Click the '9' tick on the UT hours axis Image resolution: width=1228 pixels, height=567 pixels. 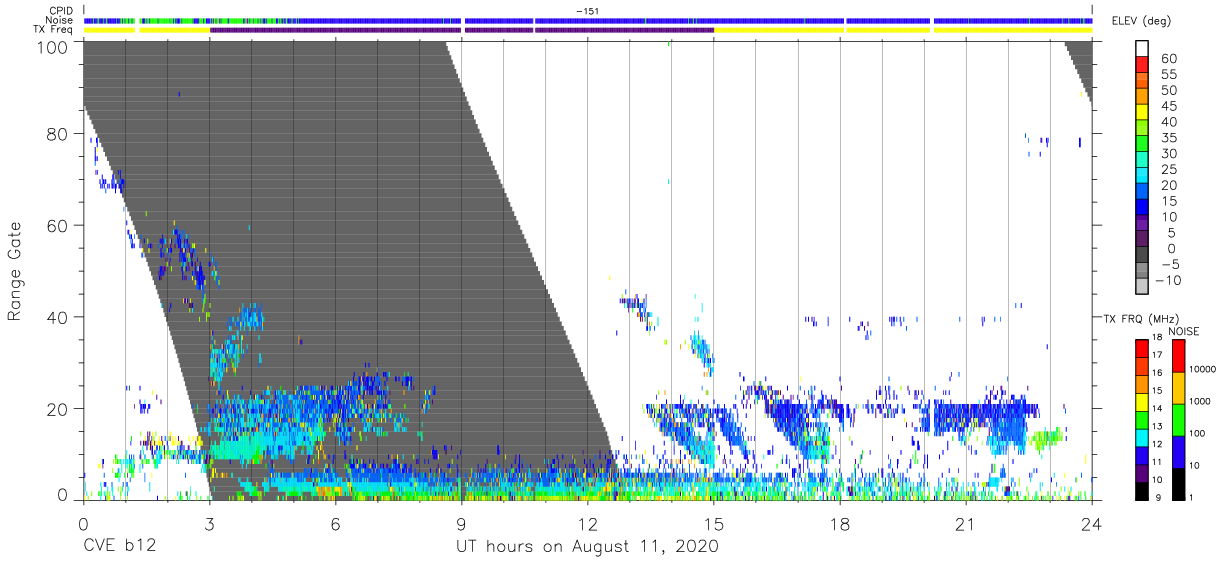click(x=461, y=524)
